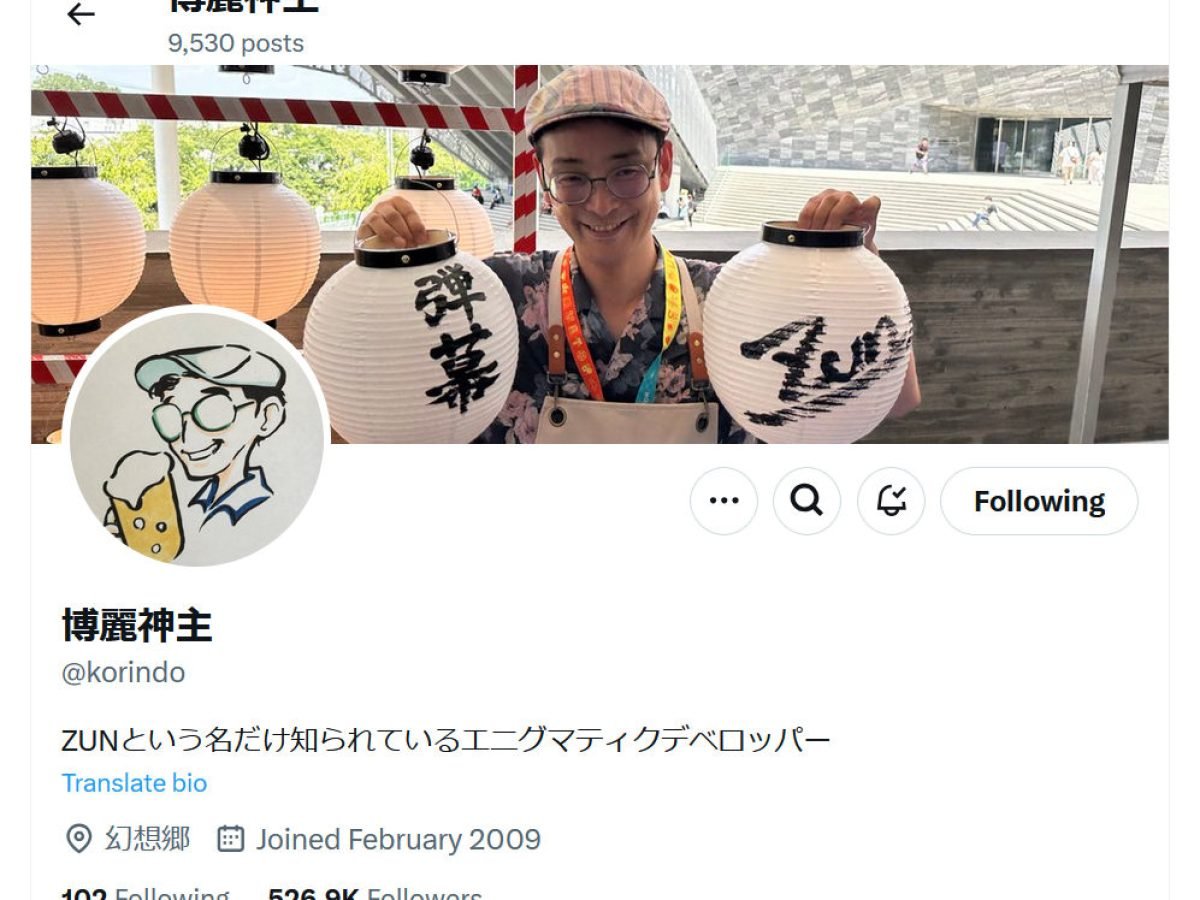Click the 9,530 posts count in the header
Image resolution: width=1200 pixels, height=900 pixels.
point(236,43)
